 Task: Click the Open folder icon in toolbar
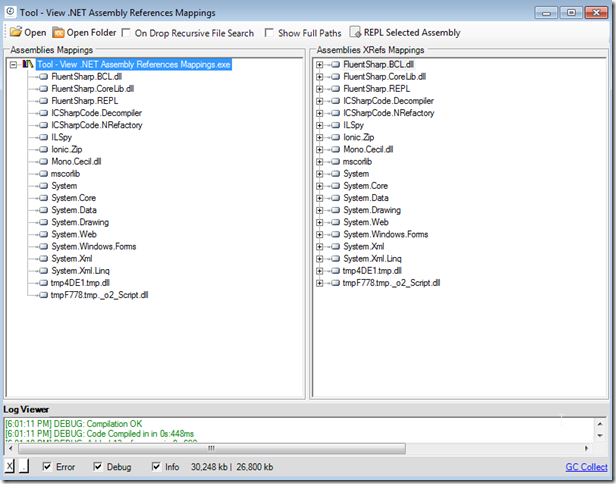[16, 32]
